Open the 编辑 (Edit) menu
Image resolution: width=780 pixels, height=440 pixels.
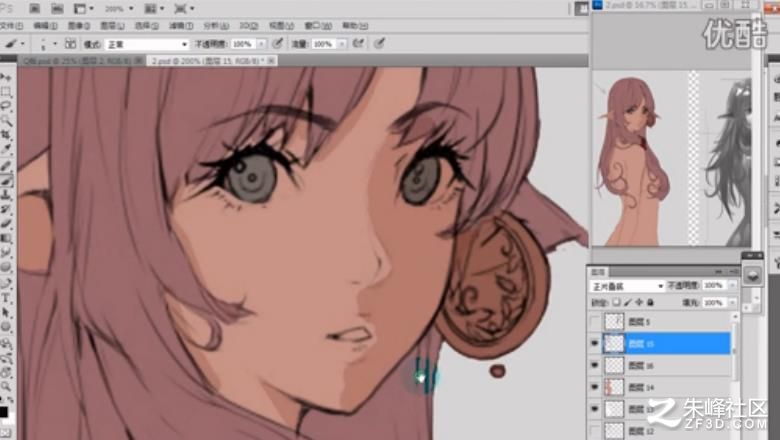(45, 25)
